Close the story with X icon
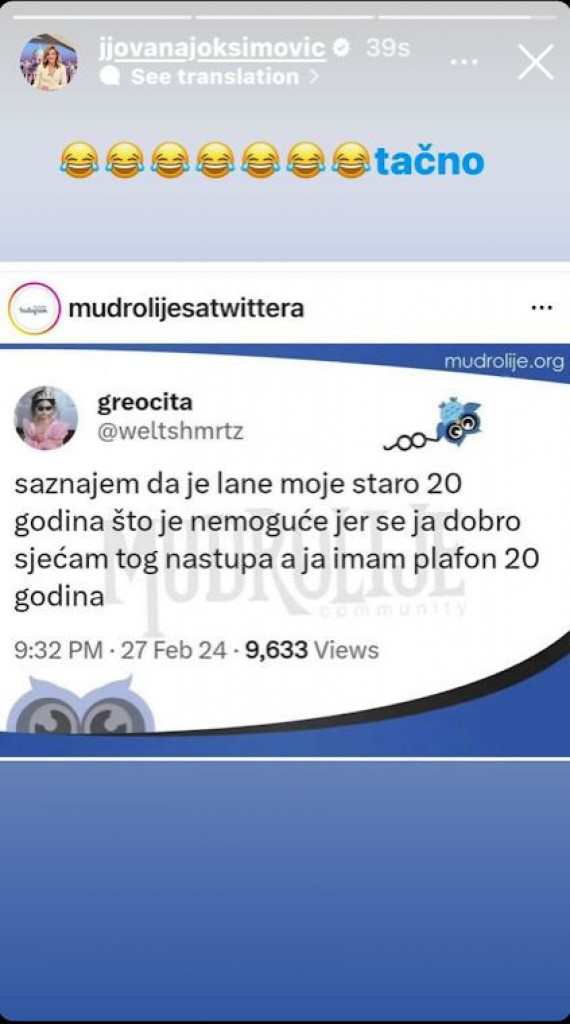Screen dimensions: 570x1024 535,63
